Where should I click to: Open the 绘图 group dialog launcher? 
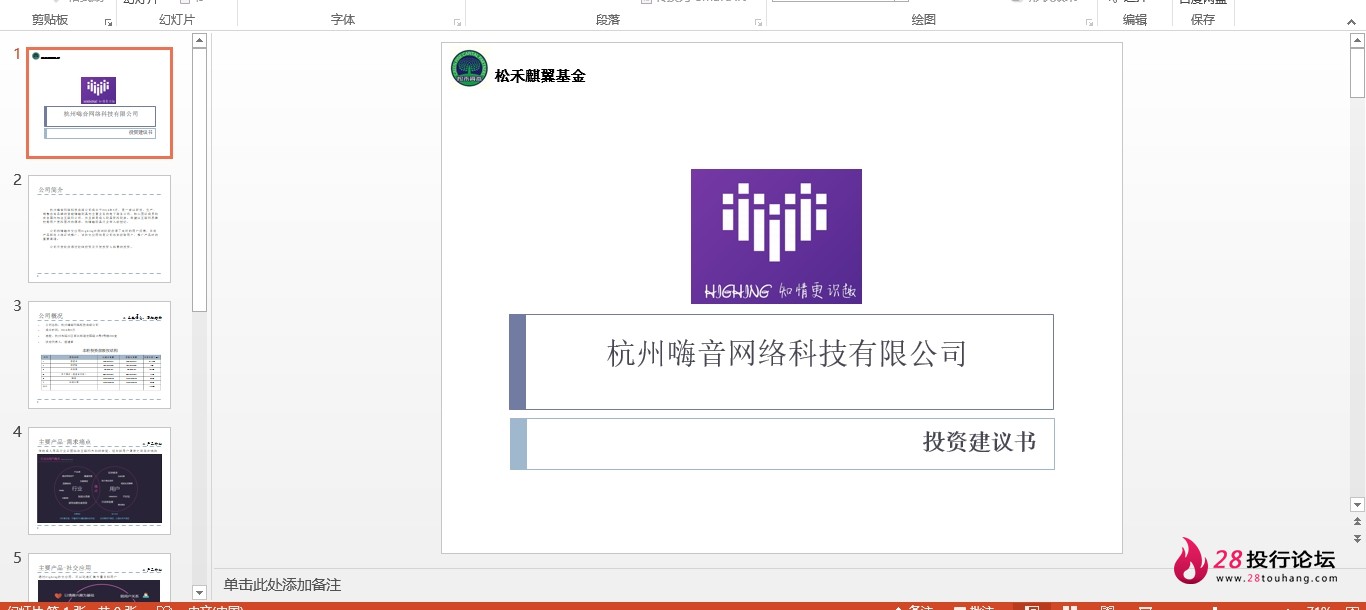[x=1088, y=21]
